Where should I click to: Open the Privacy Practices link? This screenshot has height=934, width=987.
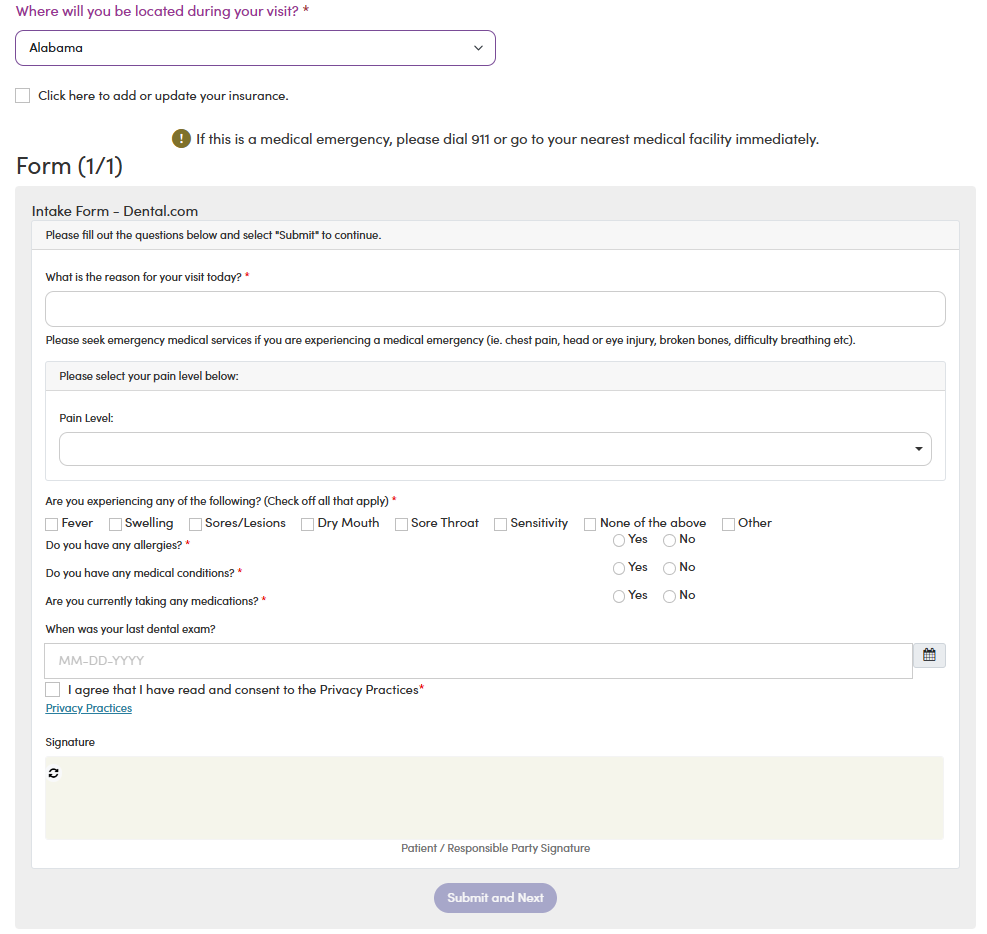(x=89, y=708)
